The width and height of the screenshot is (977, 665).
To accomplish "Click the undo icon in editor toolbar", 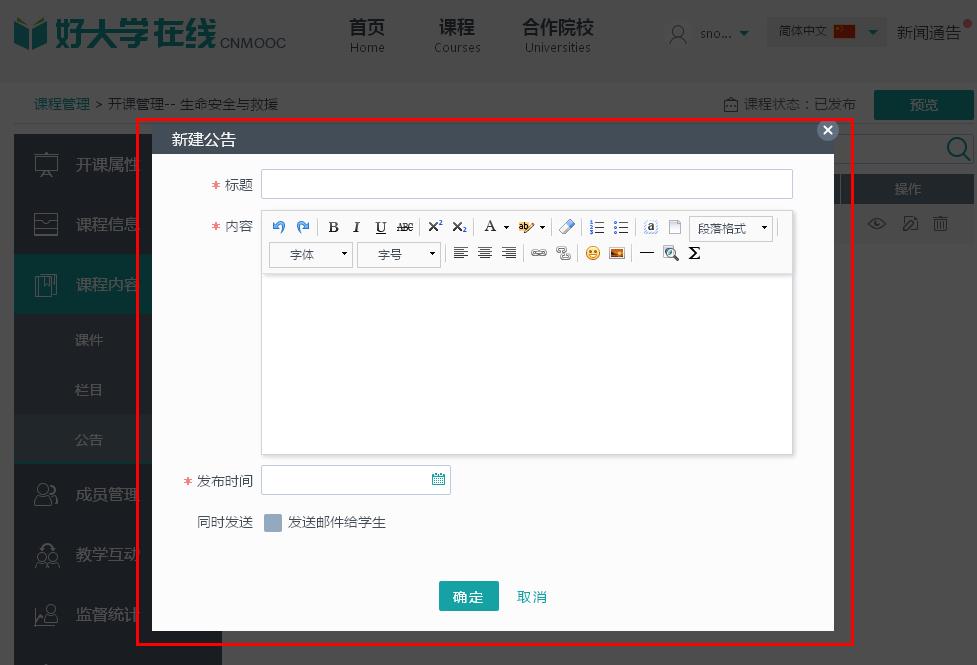I will (279, 227).
